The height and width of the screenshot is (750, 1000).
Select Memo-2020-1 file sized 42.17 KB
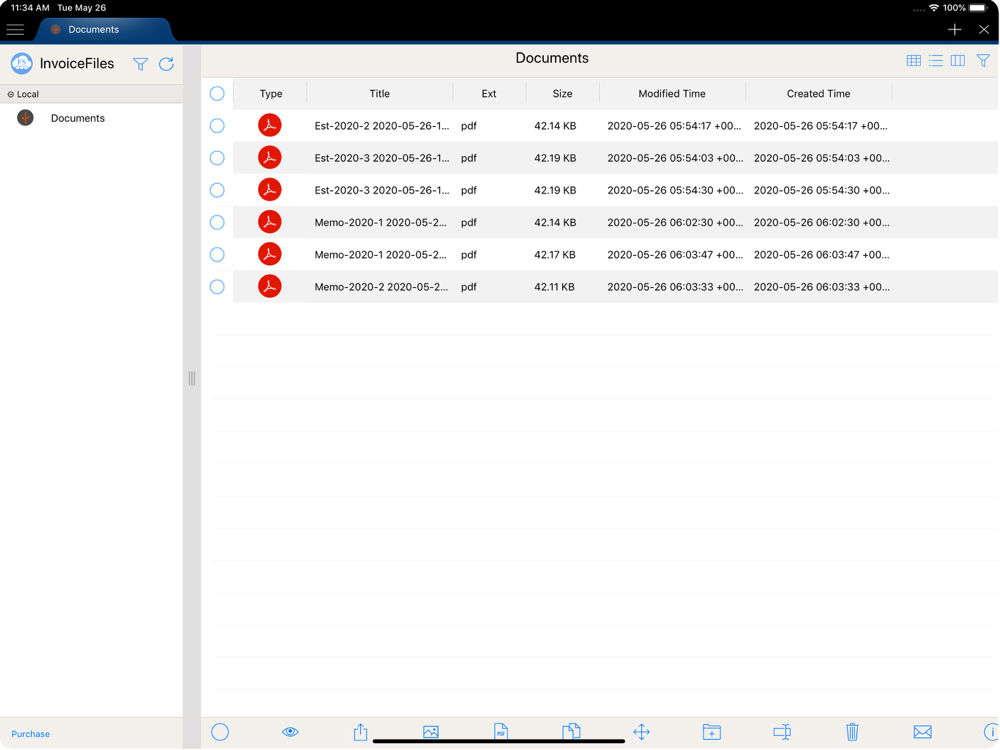pos(217,254)
